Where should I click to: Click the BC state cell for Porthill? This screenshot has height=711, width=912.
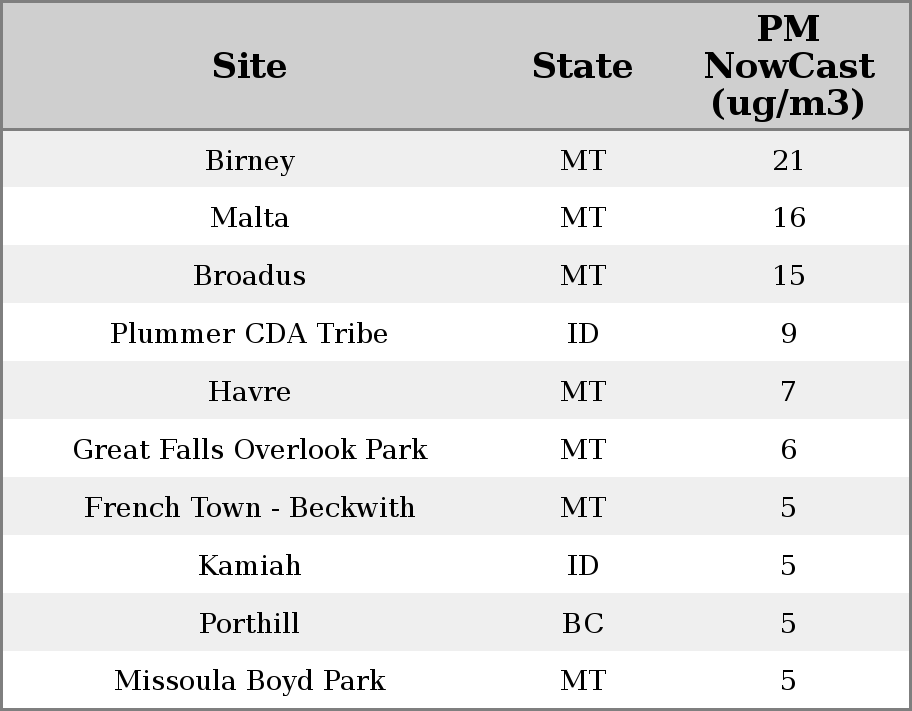582,624
